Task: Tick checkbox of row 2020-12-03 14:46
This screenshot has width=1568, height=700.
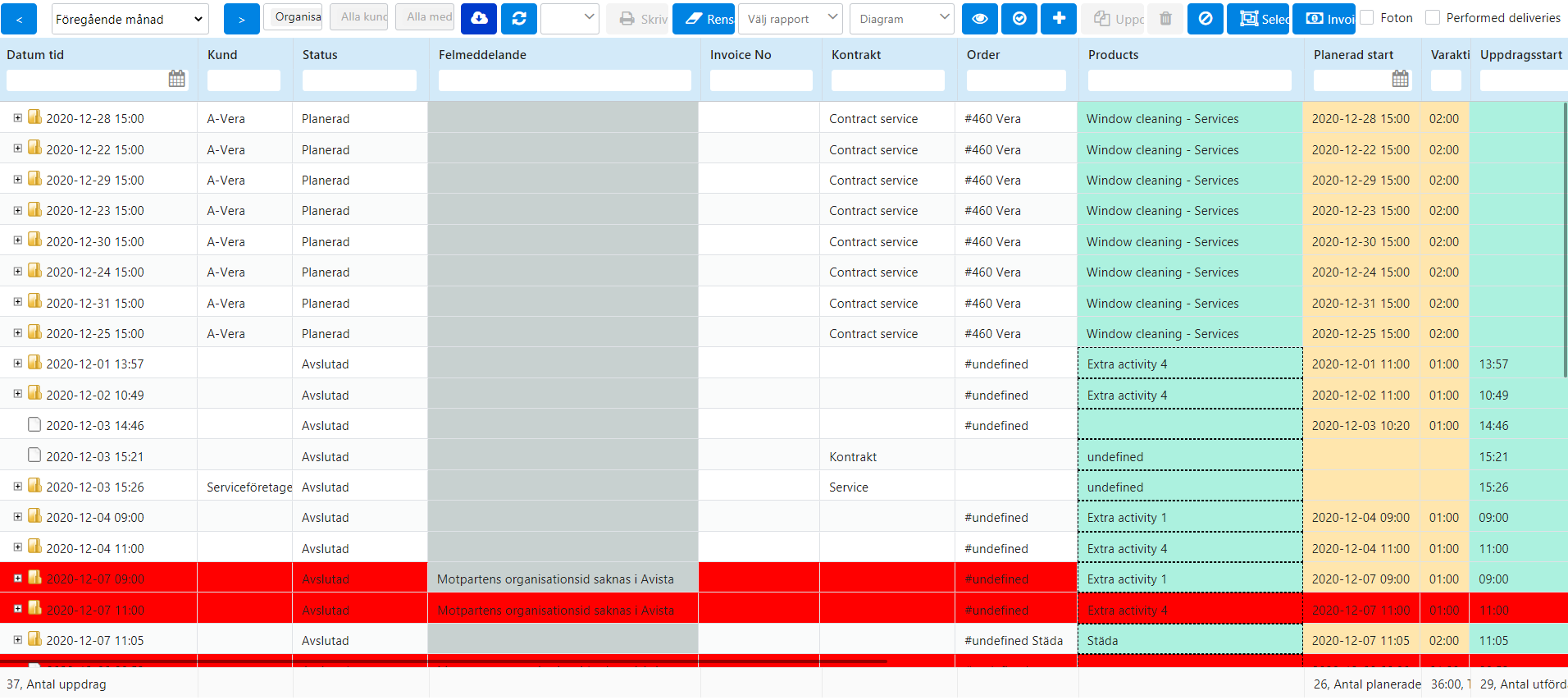Action: pyautogui.click(x=34, y=424)
